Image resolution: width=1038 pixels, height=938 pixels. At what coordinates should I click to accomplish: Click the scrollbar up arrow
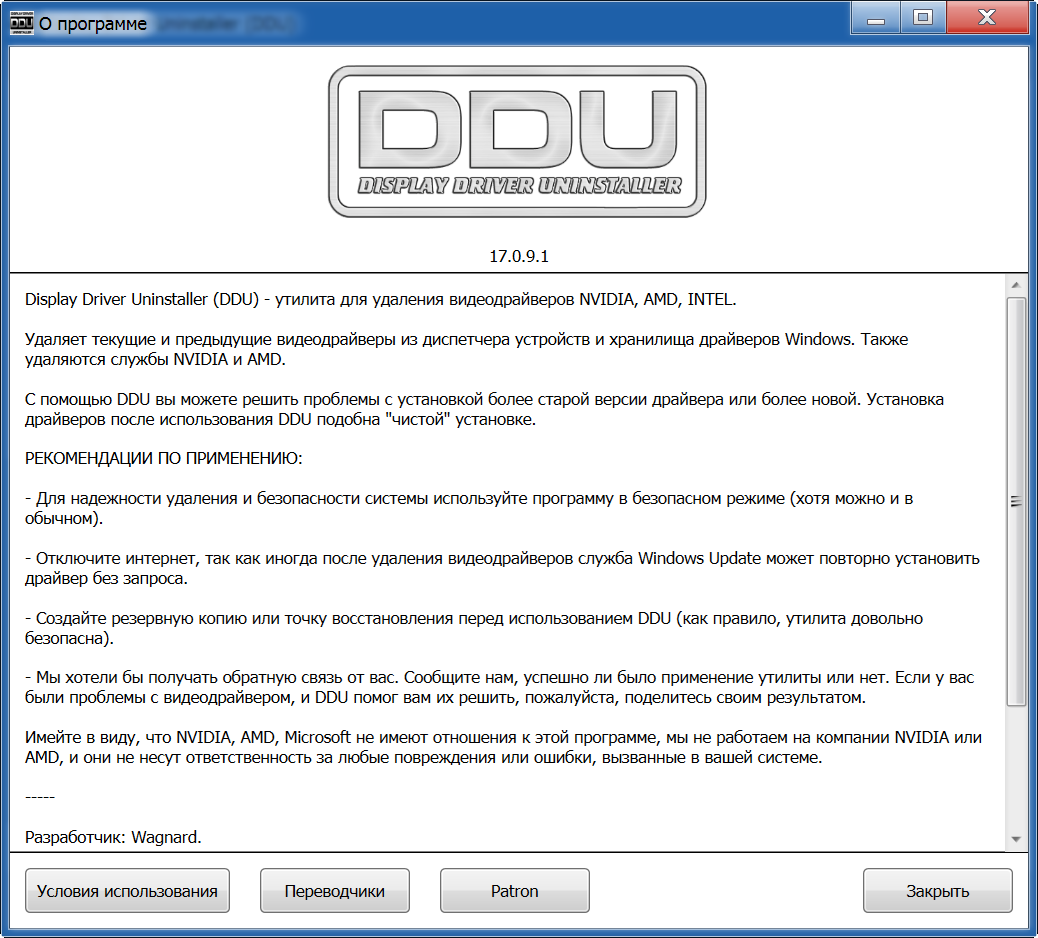1016,284
